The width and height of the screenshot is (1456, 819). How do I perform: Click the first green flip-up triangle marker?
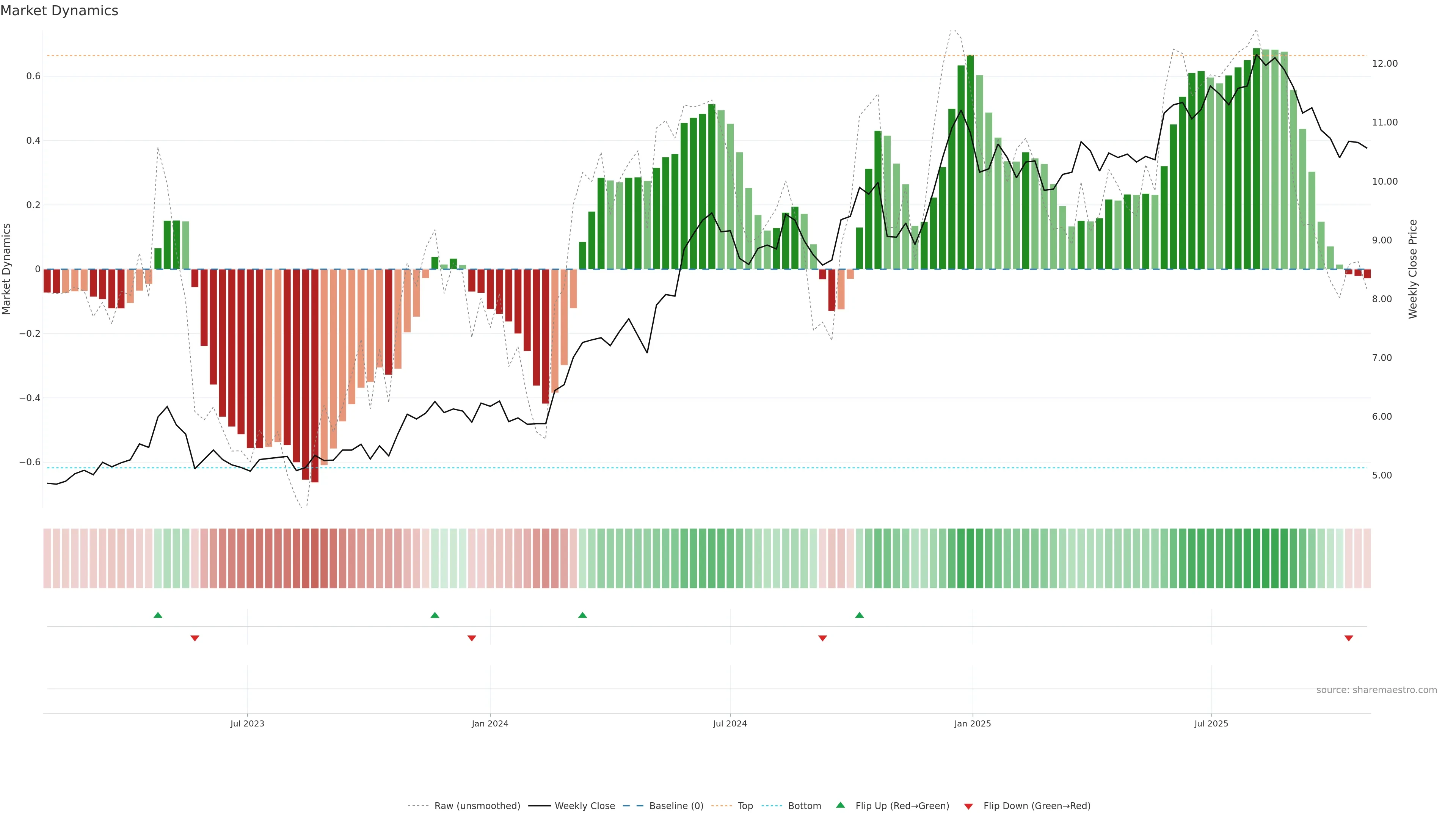pos(158,615)
